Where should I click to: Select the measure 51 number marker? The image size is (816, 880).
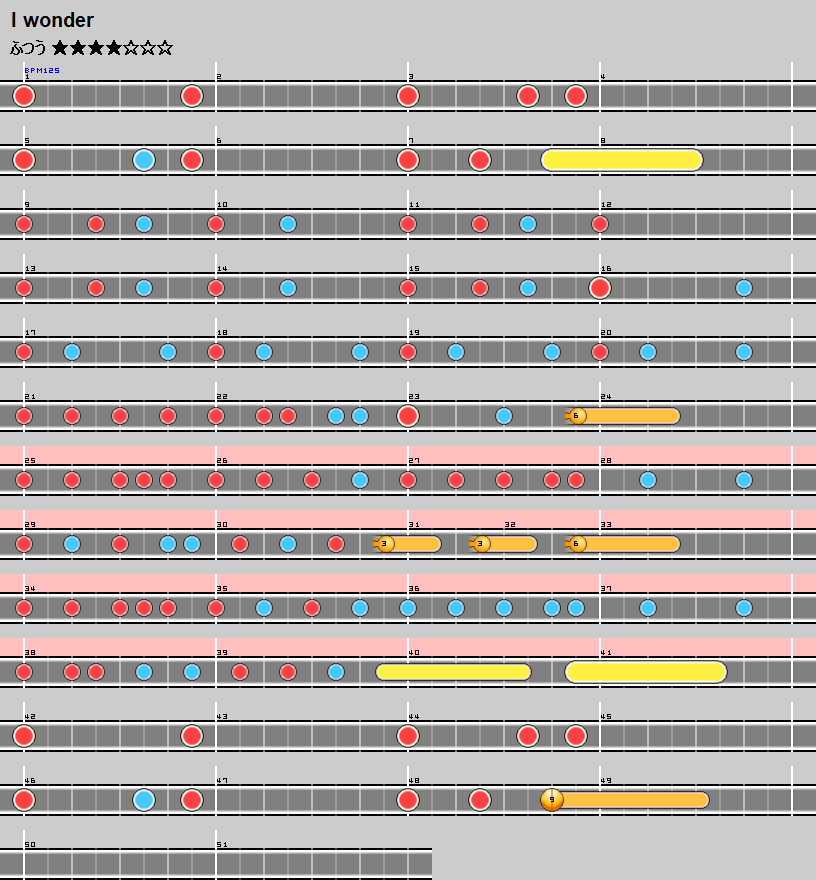(222, 845)
